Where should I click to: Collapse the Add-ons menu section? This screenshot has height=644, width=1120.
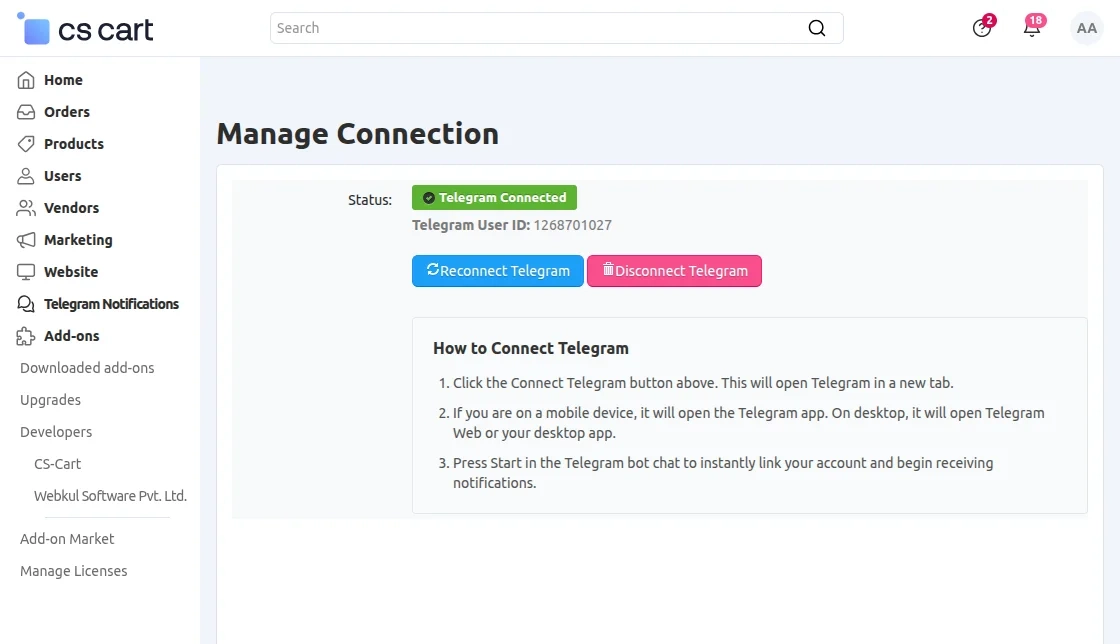pos(71,336)
